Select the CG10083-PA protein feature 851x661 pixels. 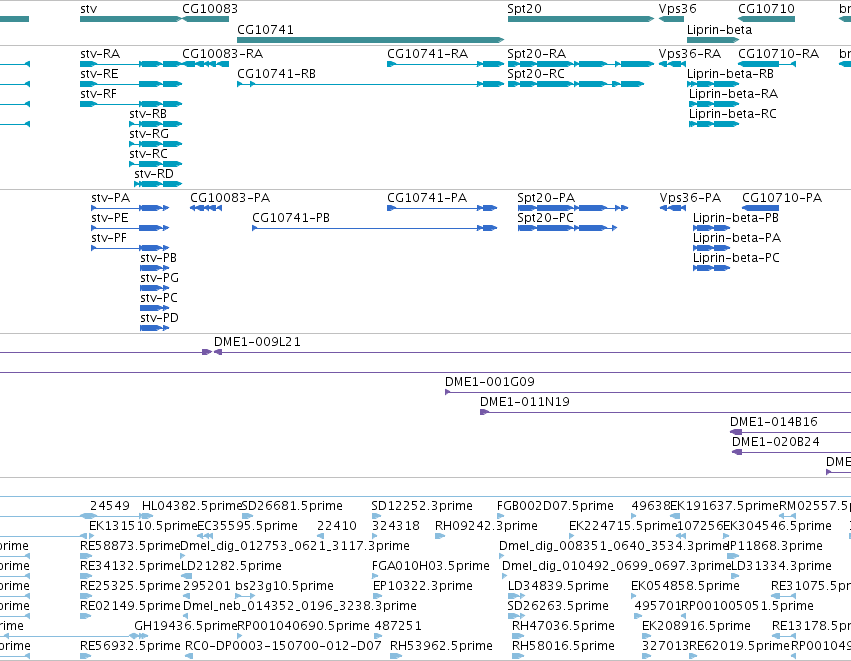[206, 208]
